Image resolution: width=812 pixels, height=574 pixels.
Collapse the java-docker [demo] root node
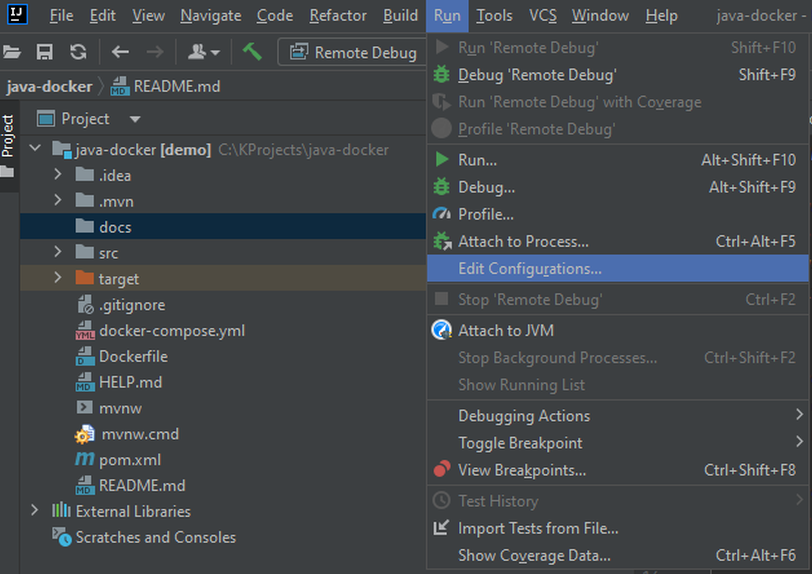35,149
